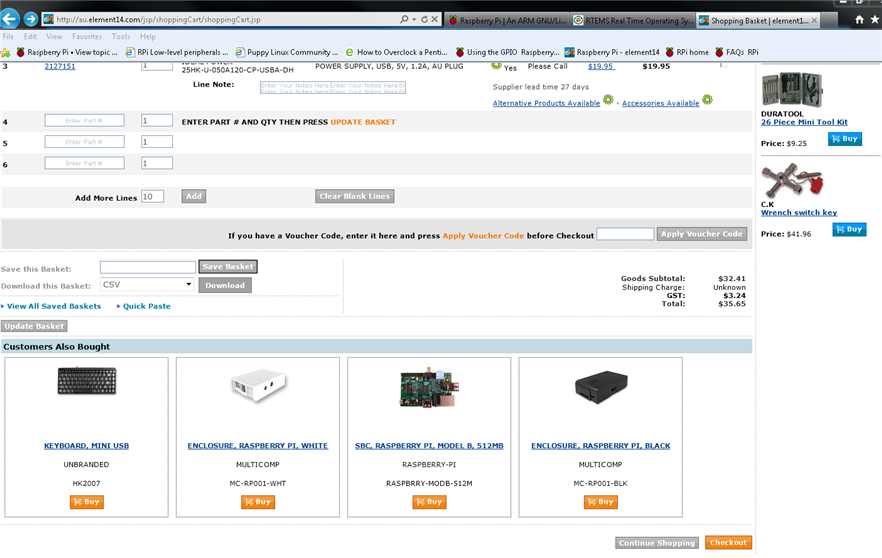
Task: Open the 'FAQs RPi' bookmark
Action: click(736, 52)
